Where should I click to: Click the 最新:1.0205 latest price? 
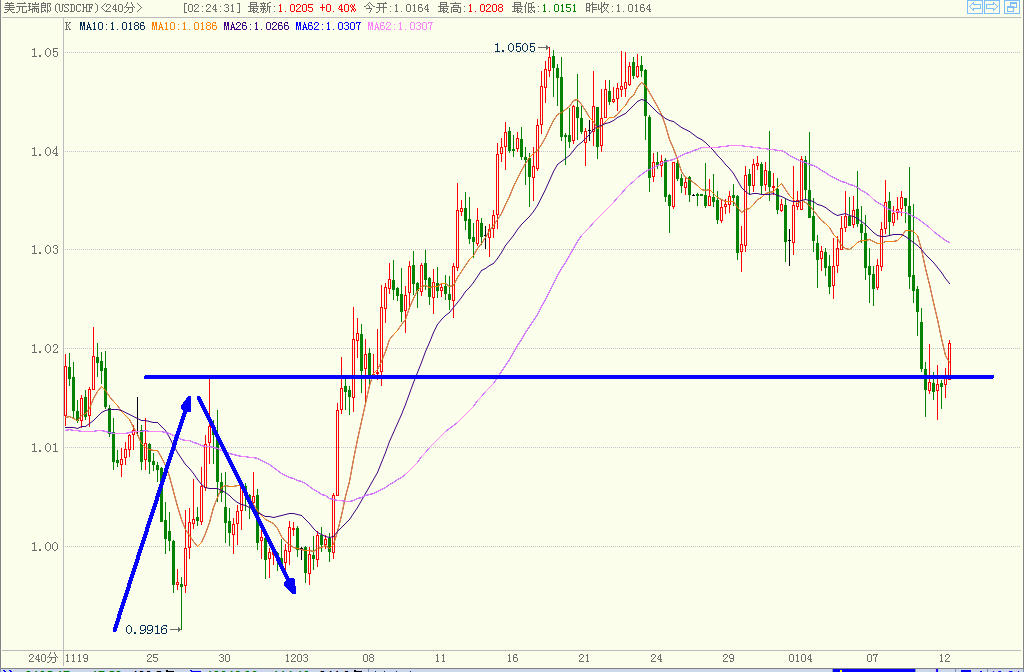click(x=281, y=8)
